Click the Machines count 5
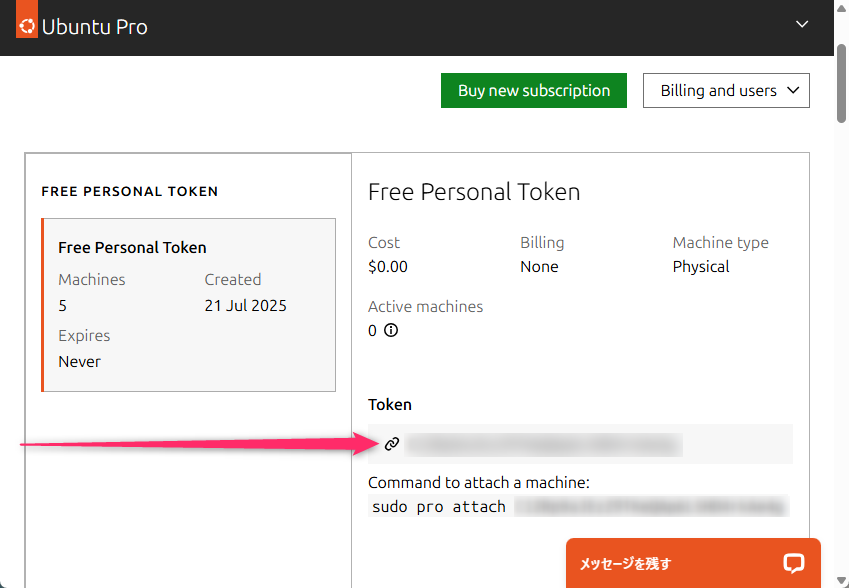This screenshot has height=588, width=849. click(x=63, y=305)
